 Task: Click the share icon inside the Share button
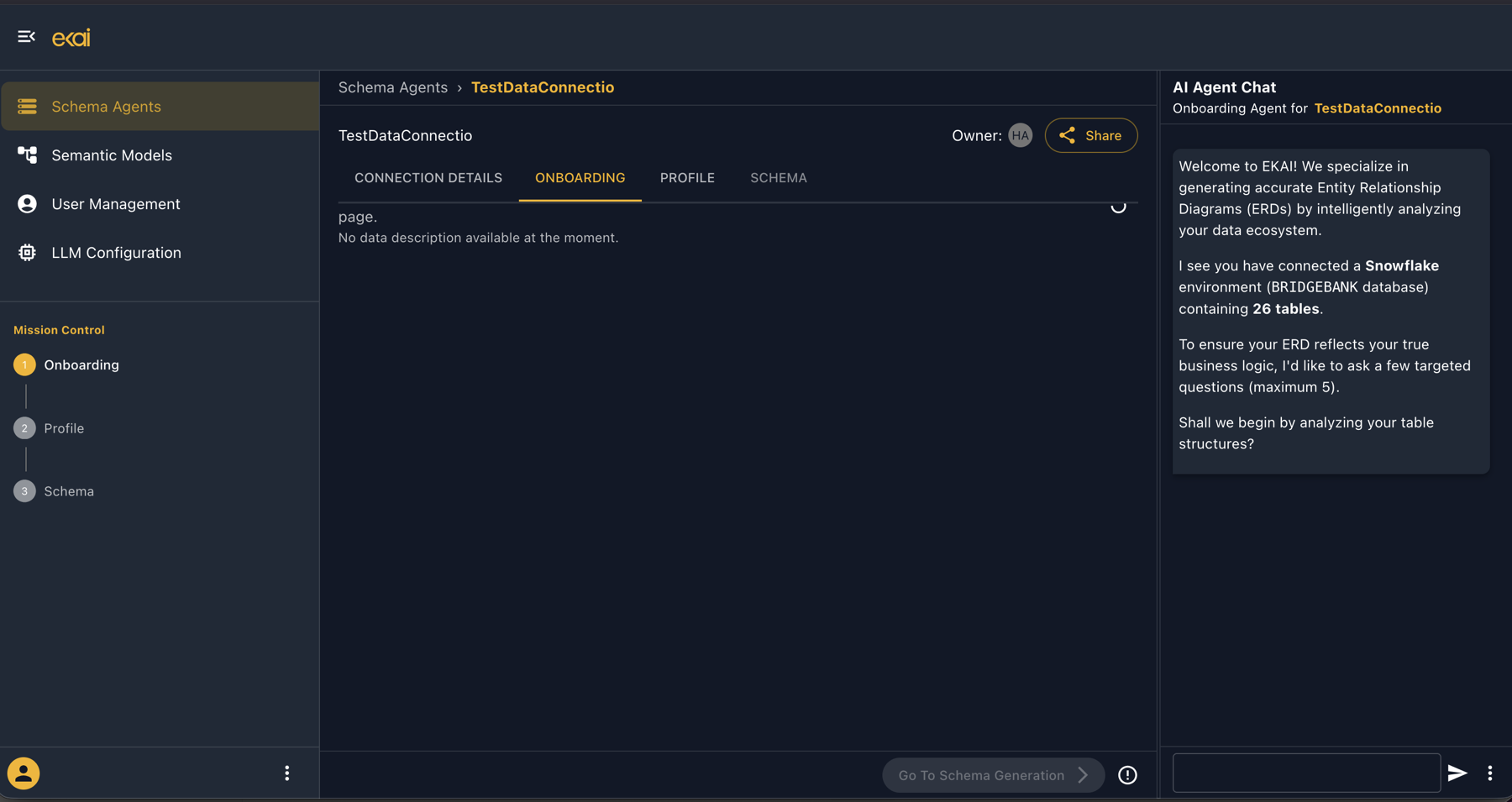coord(1067,135)
